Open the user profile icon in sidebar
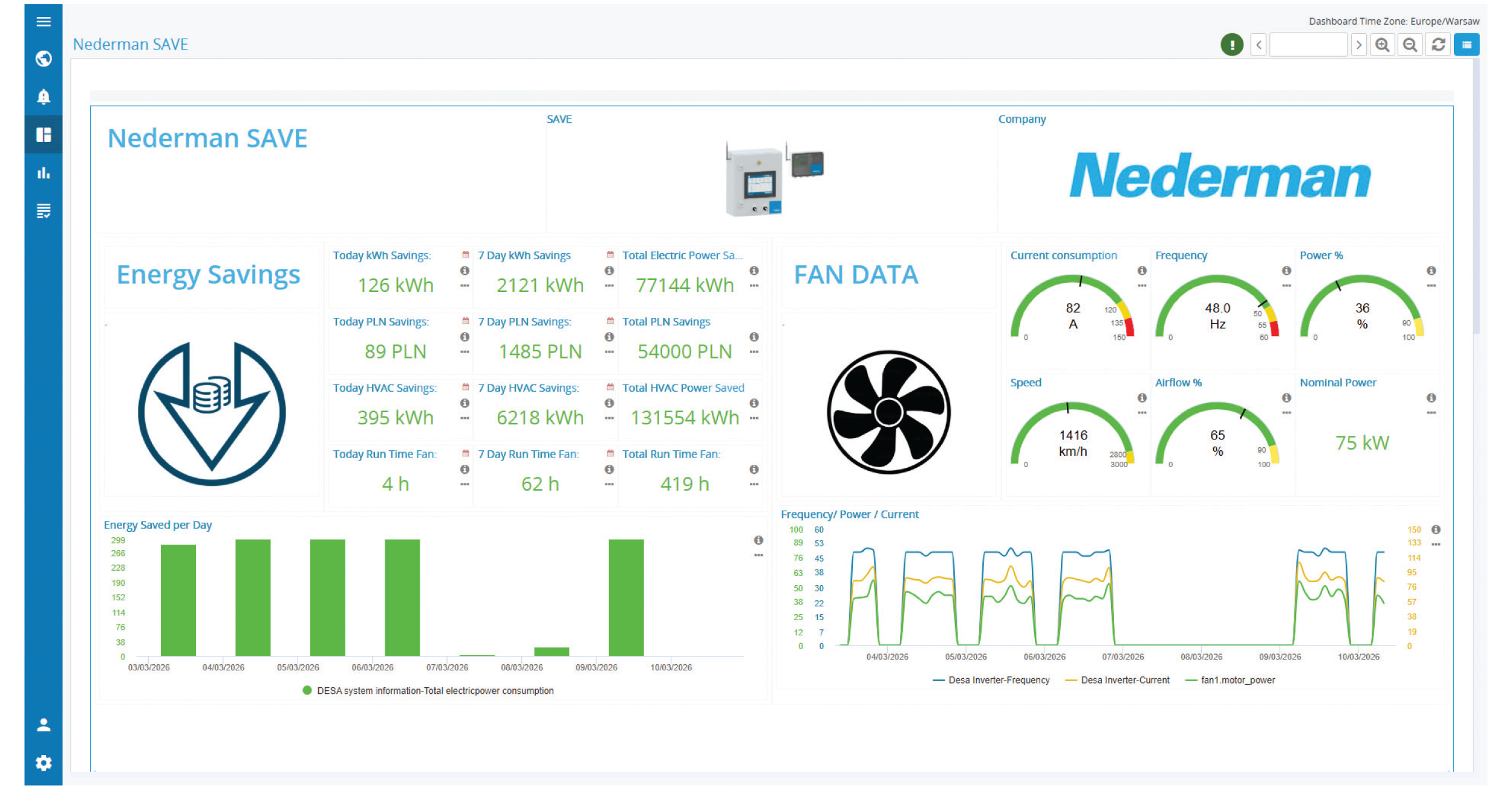 pyautogui.click(x=44, y=725)
